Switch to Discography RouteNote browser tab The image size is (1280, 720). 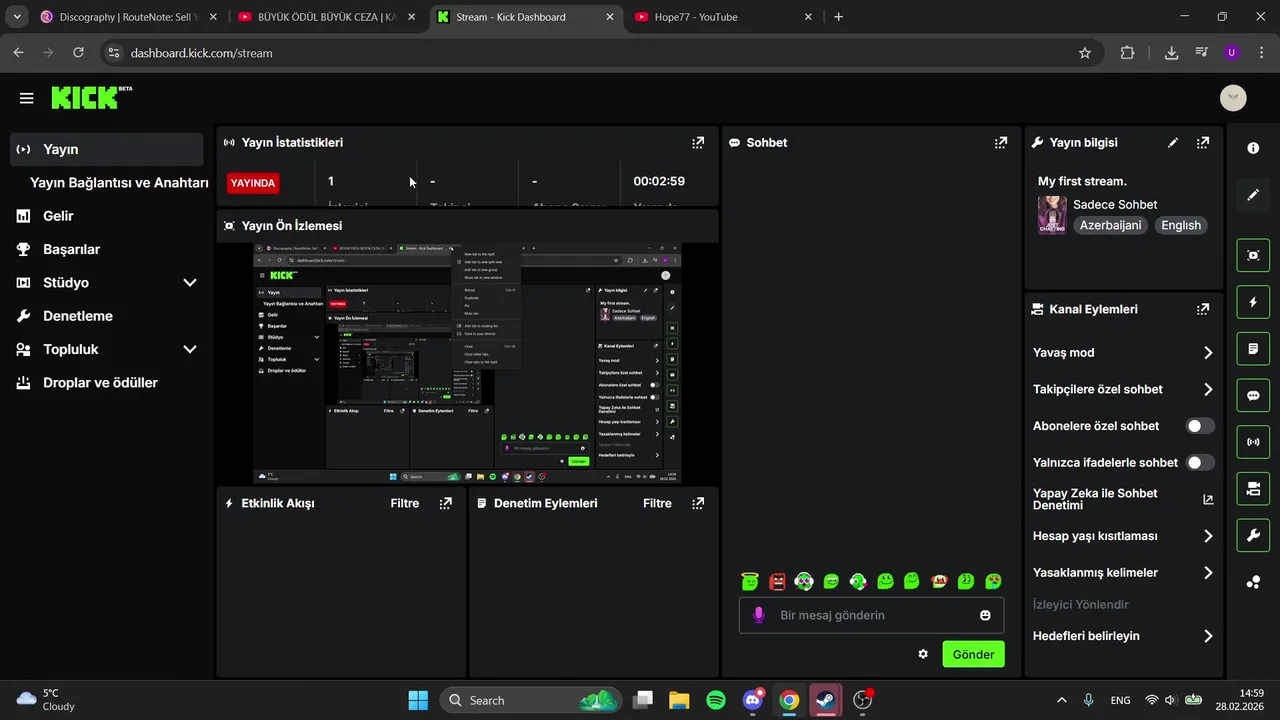128,17
